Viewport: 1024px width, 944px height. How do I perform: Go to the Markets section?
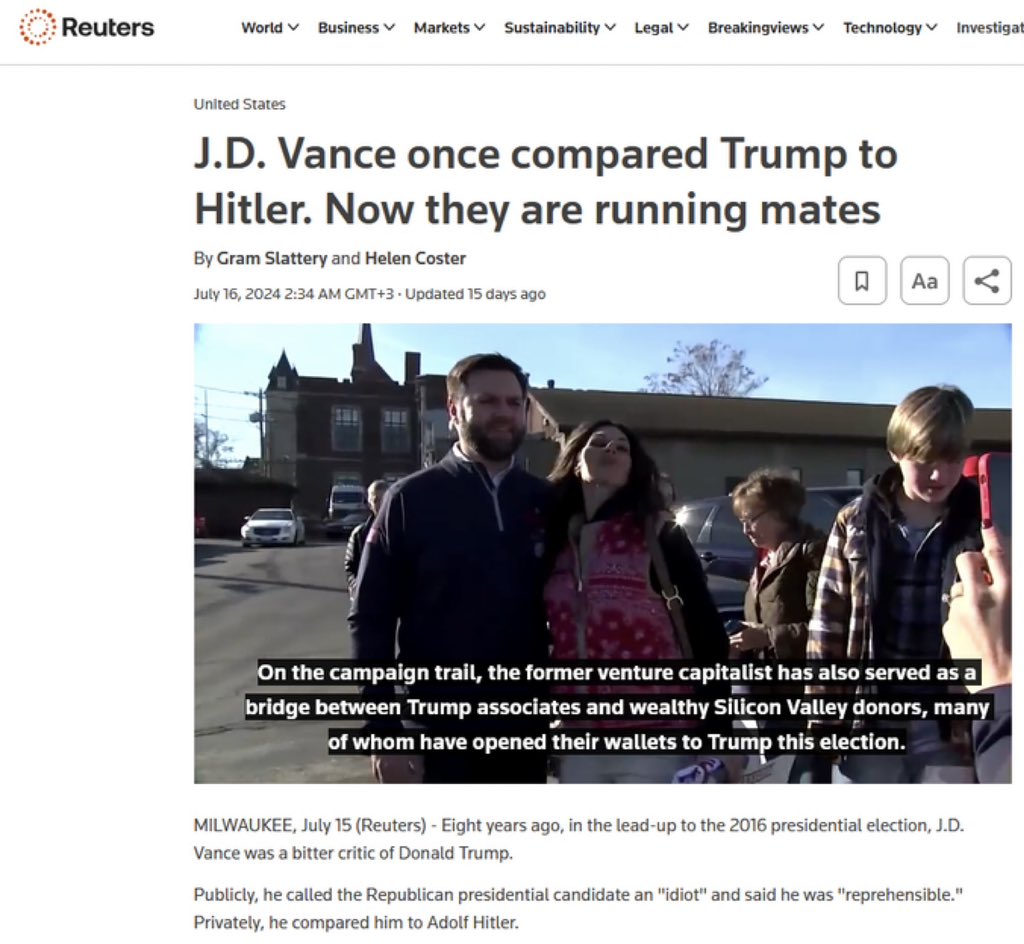coord(441,27)
